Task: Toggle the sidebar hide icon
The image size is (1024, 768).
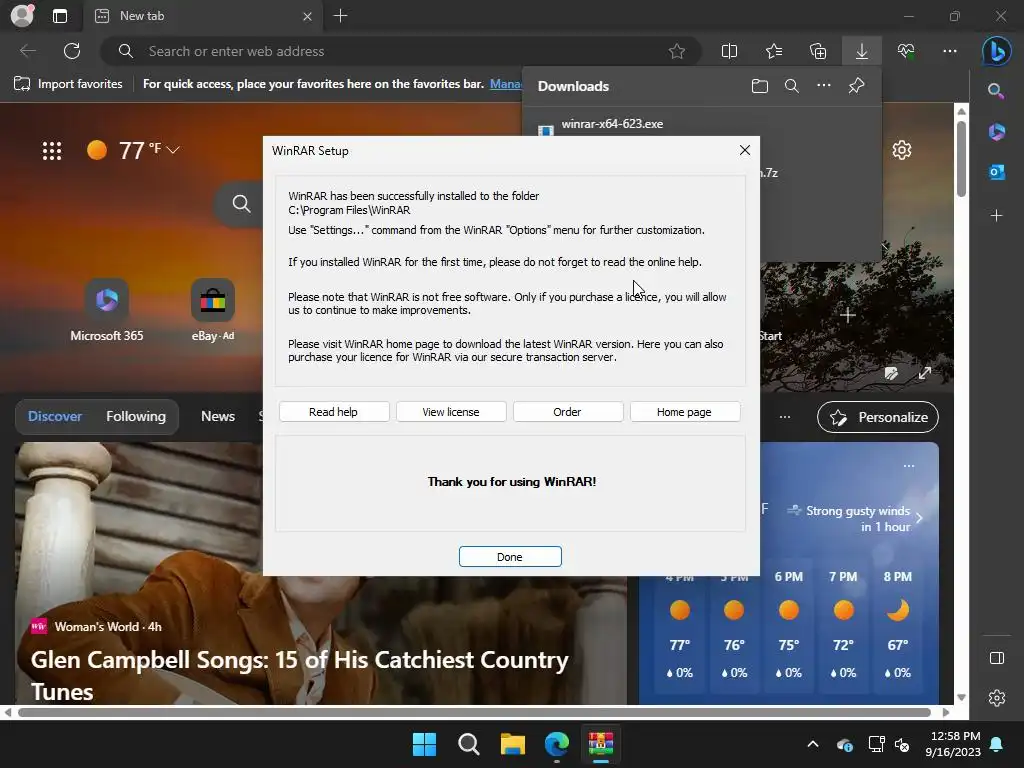Action: click(997, 658)
